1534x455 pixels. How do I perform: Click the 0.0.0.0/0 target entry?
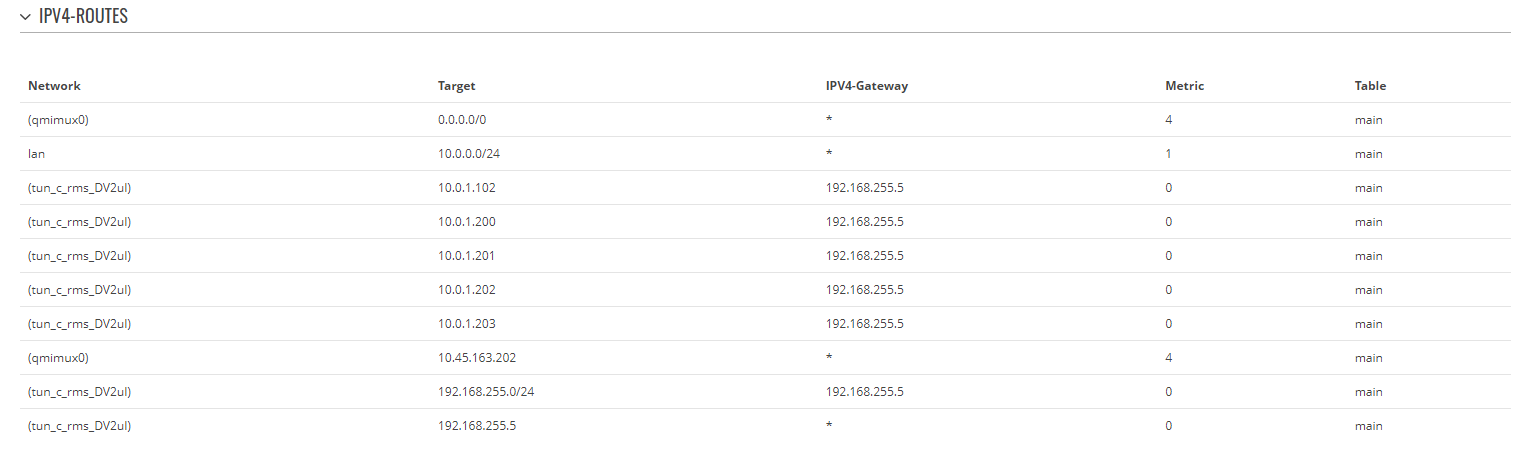tap(462, 120)
